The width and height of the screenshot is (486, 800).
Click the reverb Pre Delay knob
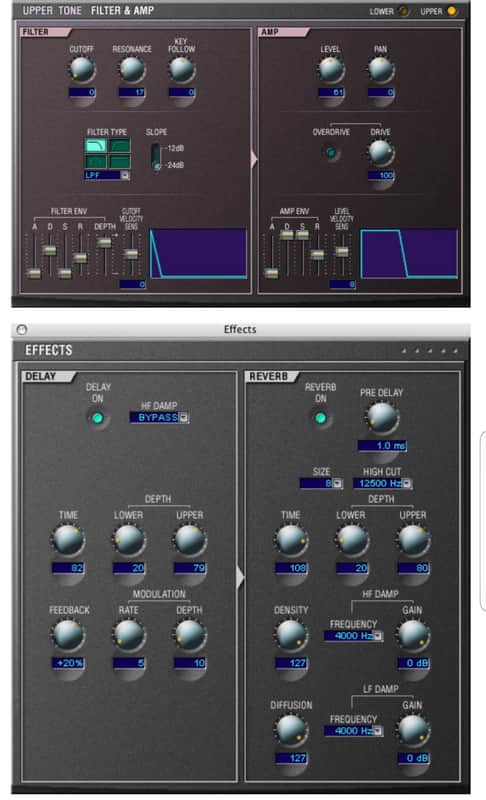click(381, 418)
